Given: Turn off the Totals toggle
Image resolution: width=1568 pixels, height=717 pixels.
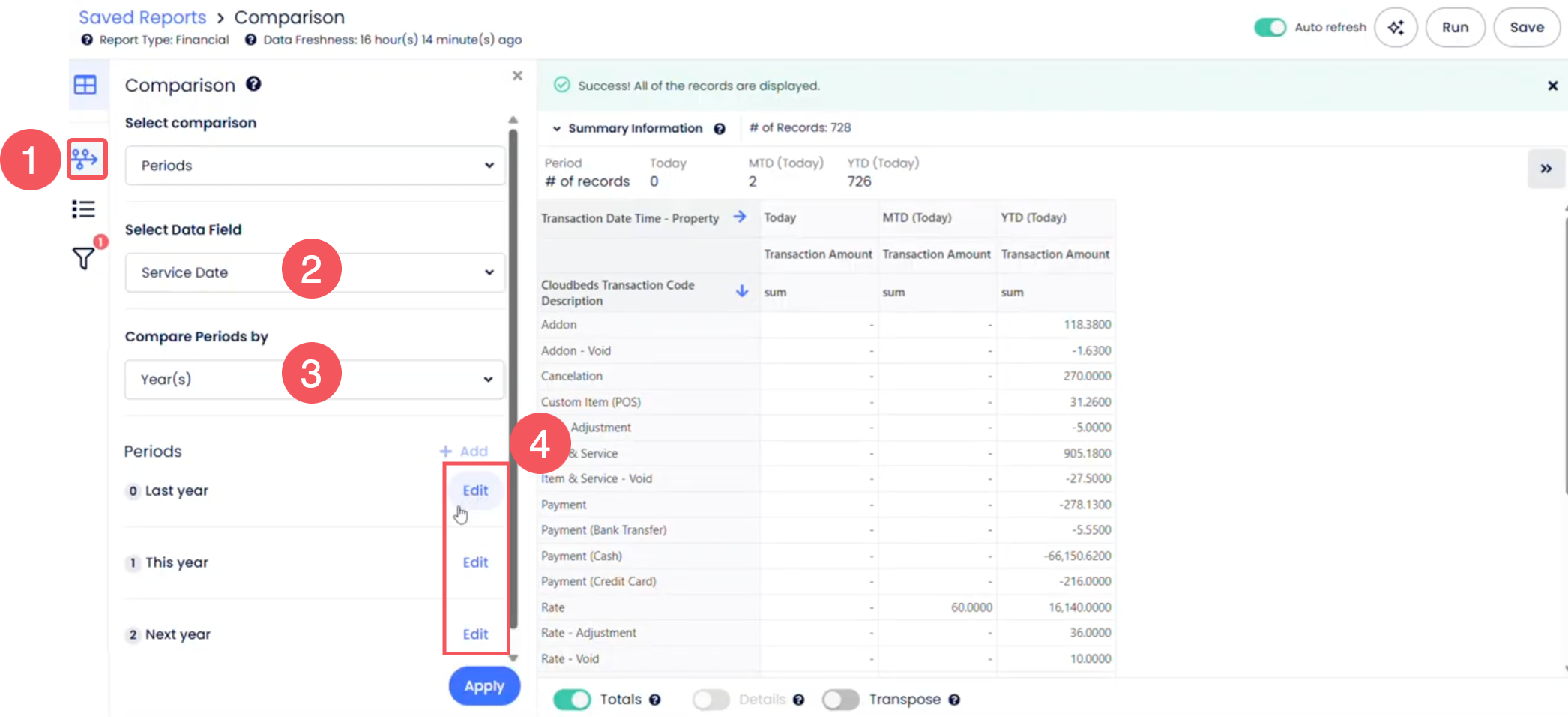Looking at the screenshot, I should point(572,699).
